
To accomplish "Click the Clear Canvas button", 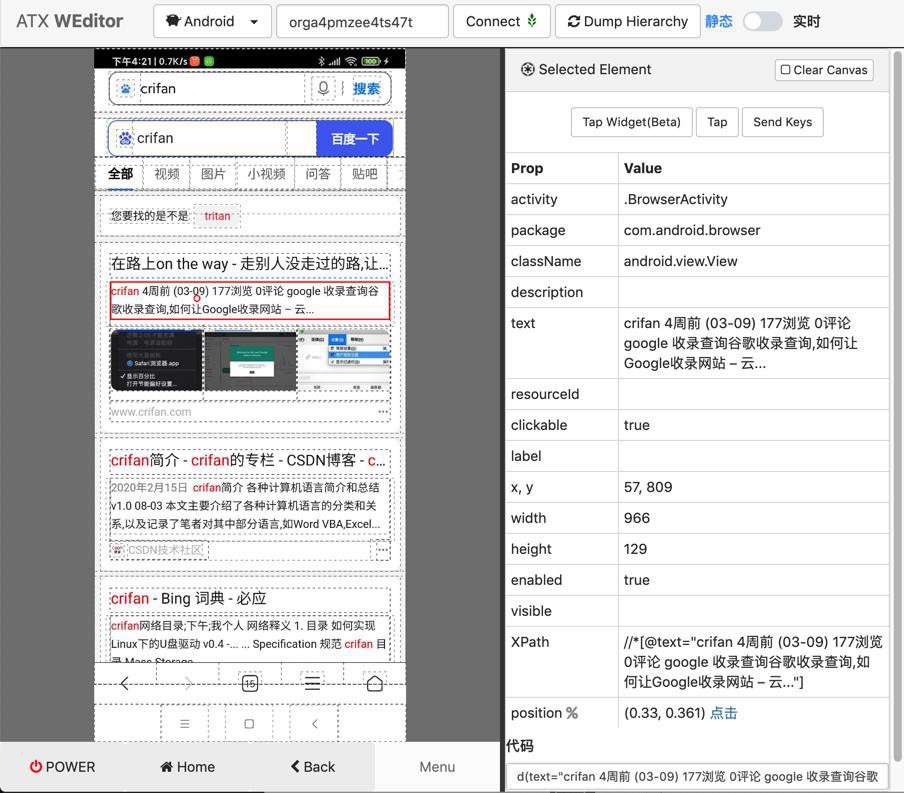I will point(824,70).
